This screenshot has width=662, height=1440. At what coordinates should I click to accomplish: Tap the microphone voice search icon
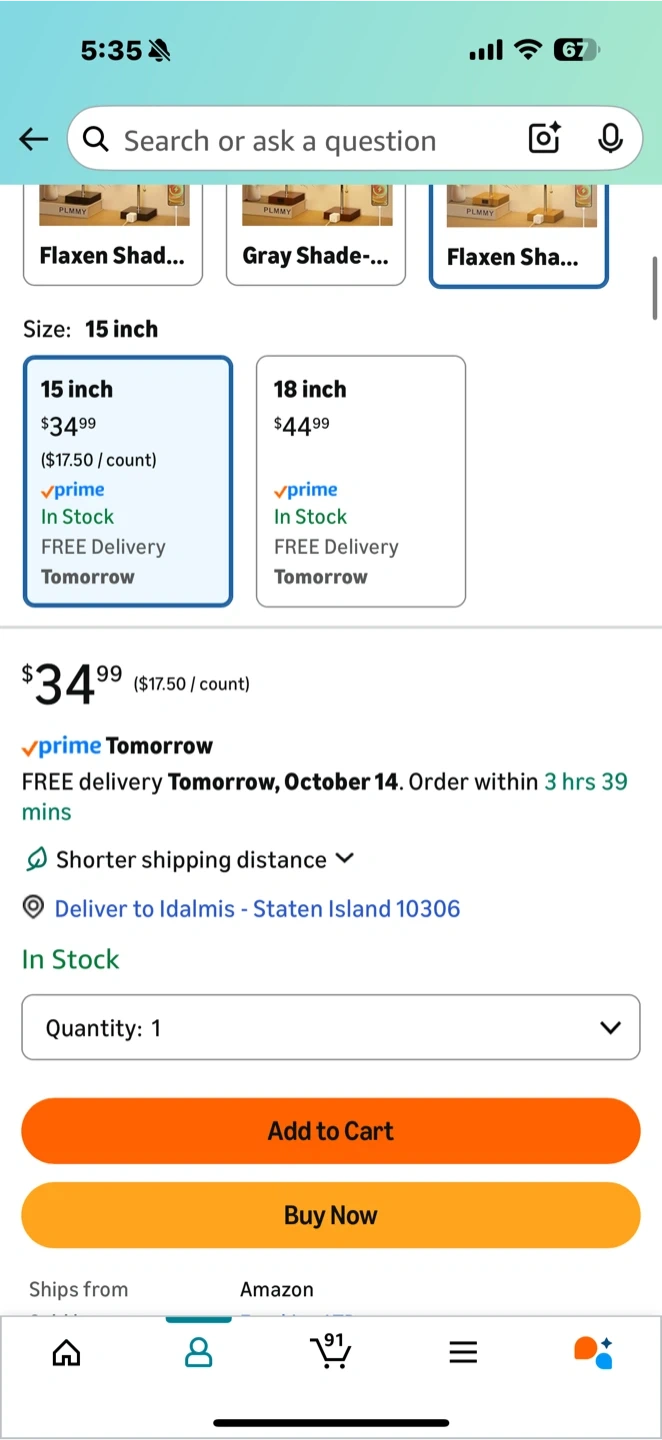tap(610, 139)
